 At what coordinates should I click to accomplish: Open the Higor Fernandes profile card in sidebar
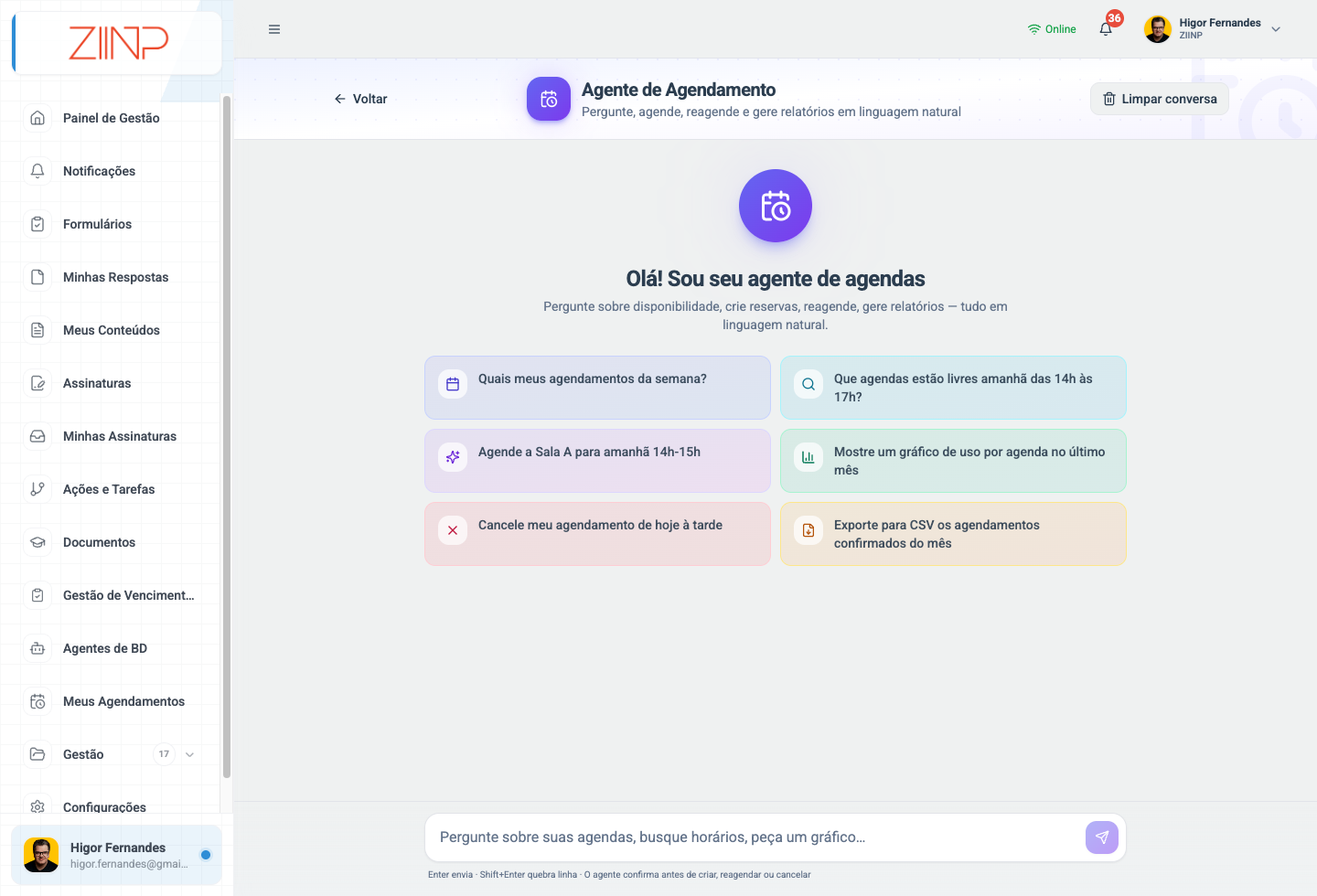(x=116, y=855)
